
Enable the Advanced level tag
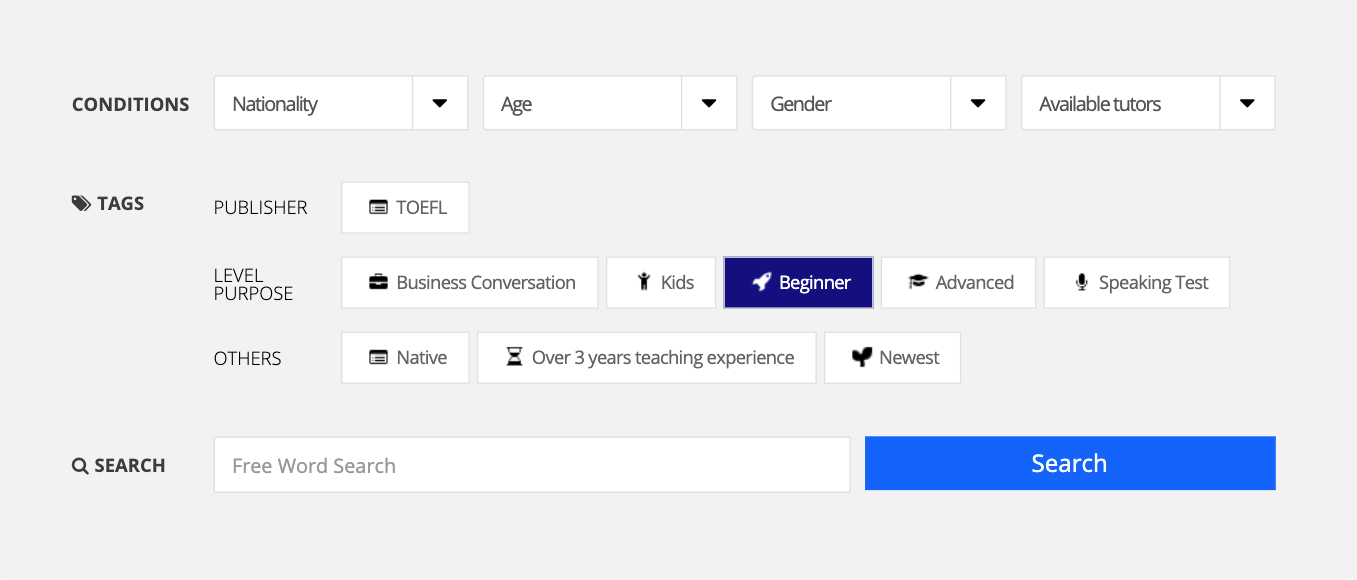click(958, 283)
